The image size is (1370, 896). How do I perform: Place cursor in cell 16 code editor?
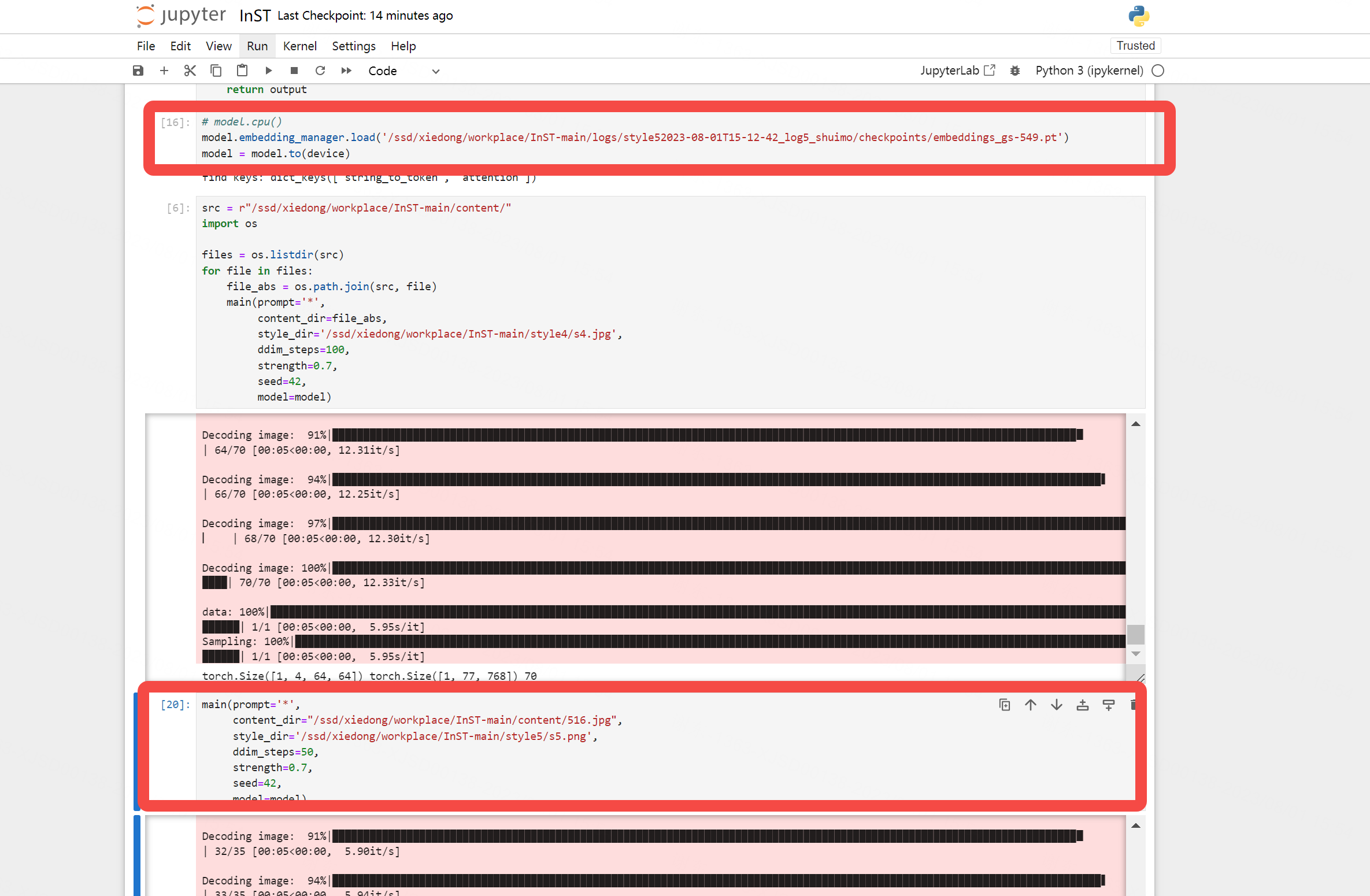pyautogui.click(x=671, y=138)
